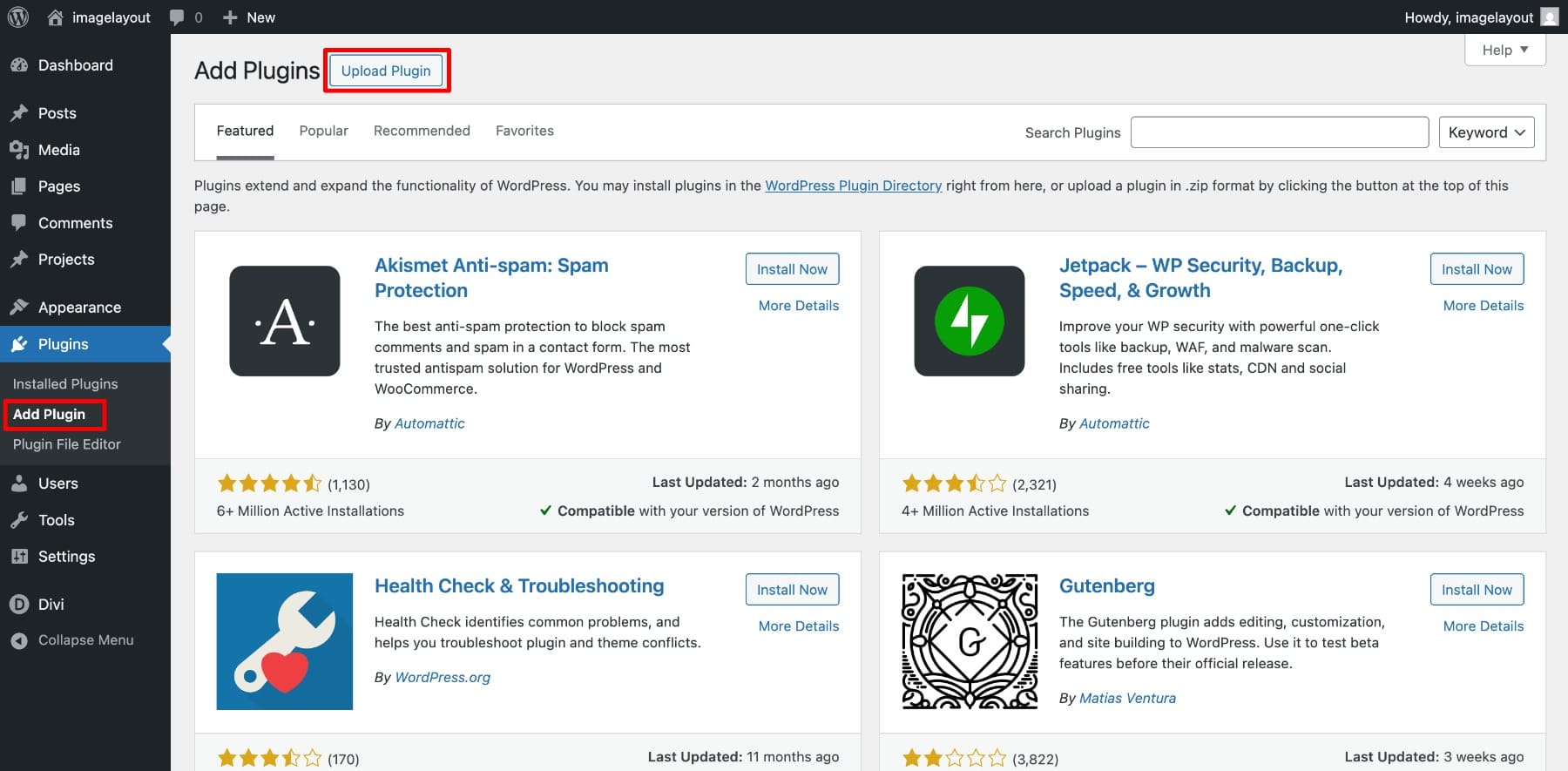Open the Gutenberg title link
Screen dimensions: 1568x771
[x=1107, y=586]
